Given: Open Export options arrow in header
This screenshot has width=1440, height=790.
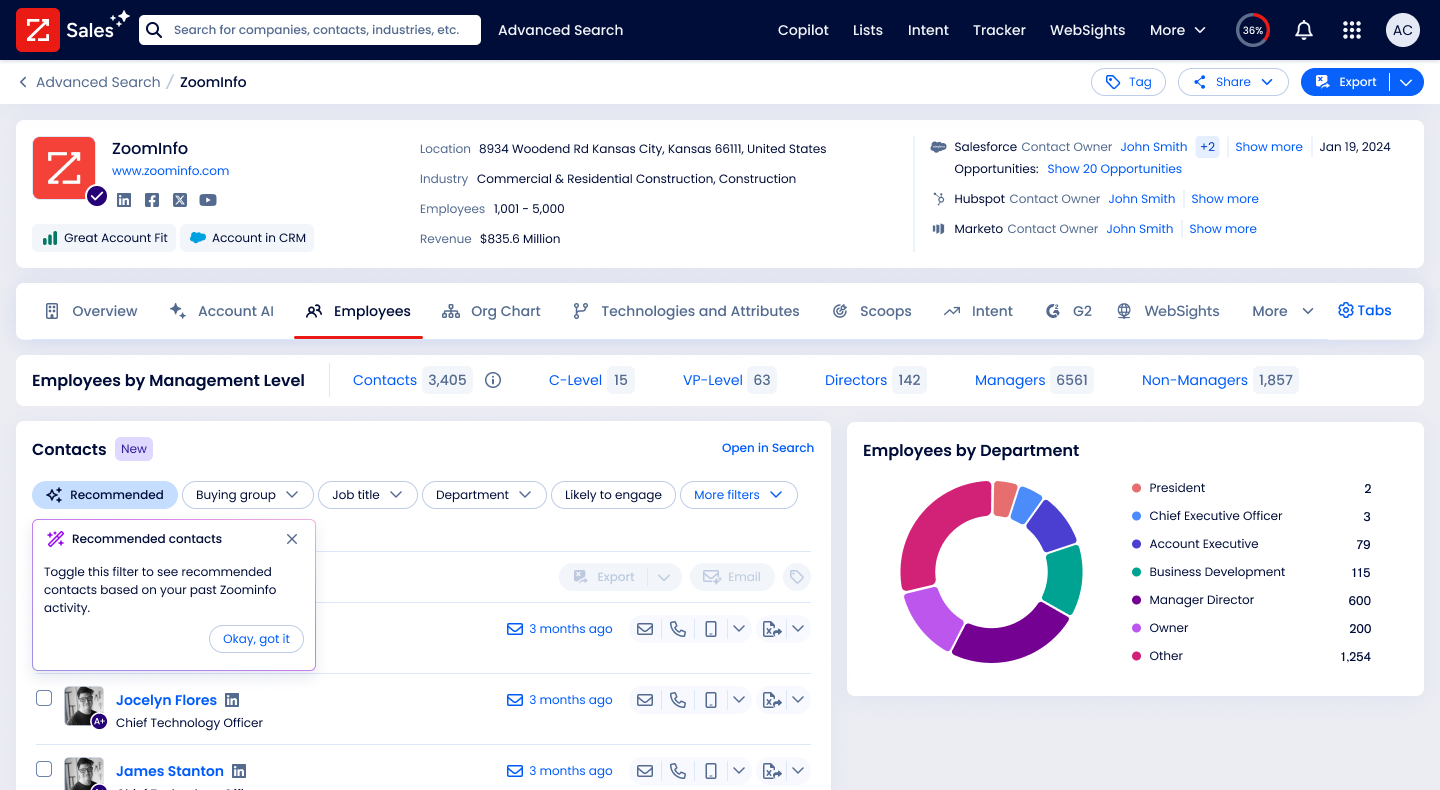Looking at the screenshot, I should pos(1406,82).
